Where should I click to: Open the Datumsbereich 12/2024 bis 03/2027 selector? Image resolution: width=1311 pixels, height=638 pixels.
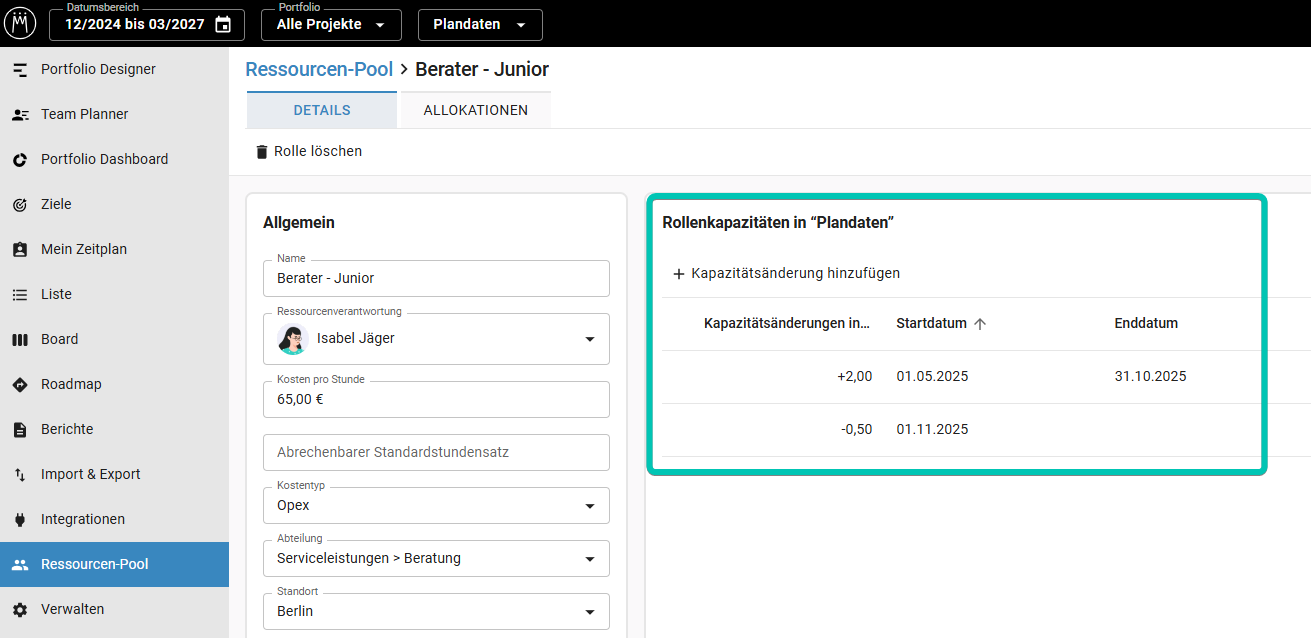(x=147, y=25)
